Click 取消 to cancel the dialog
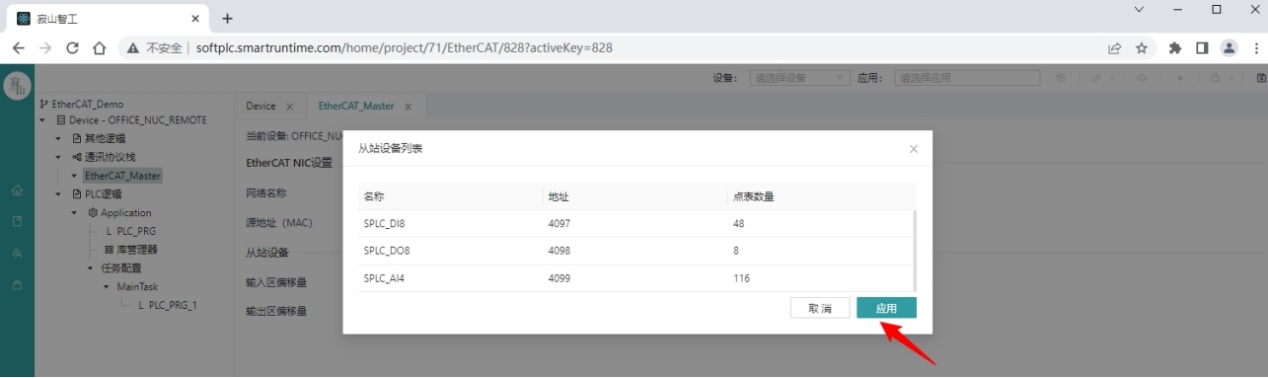 pos(820,308)
